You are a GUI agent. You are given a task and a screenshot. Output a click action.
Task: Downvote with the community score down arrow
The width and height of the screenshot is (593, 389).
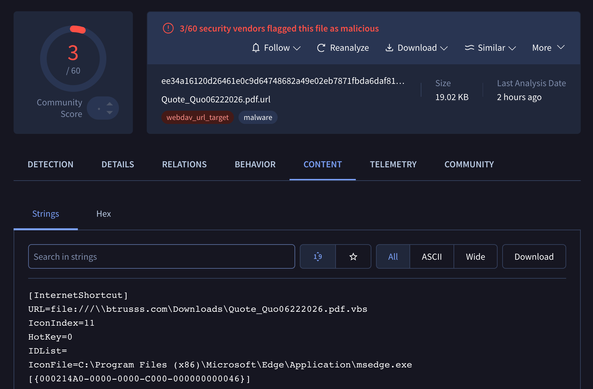coord(110,112)
